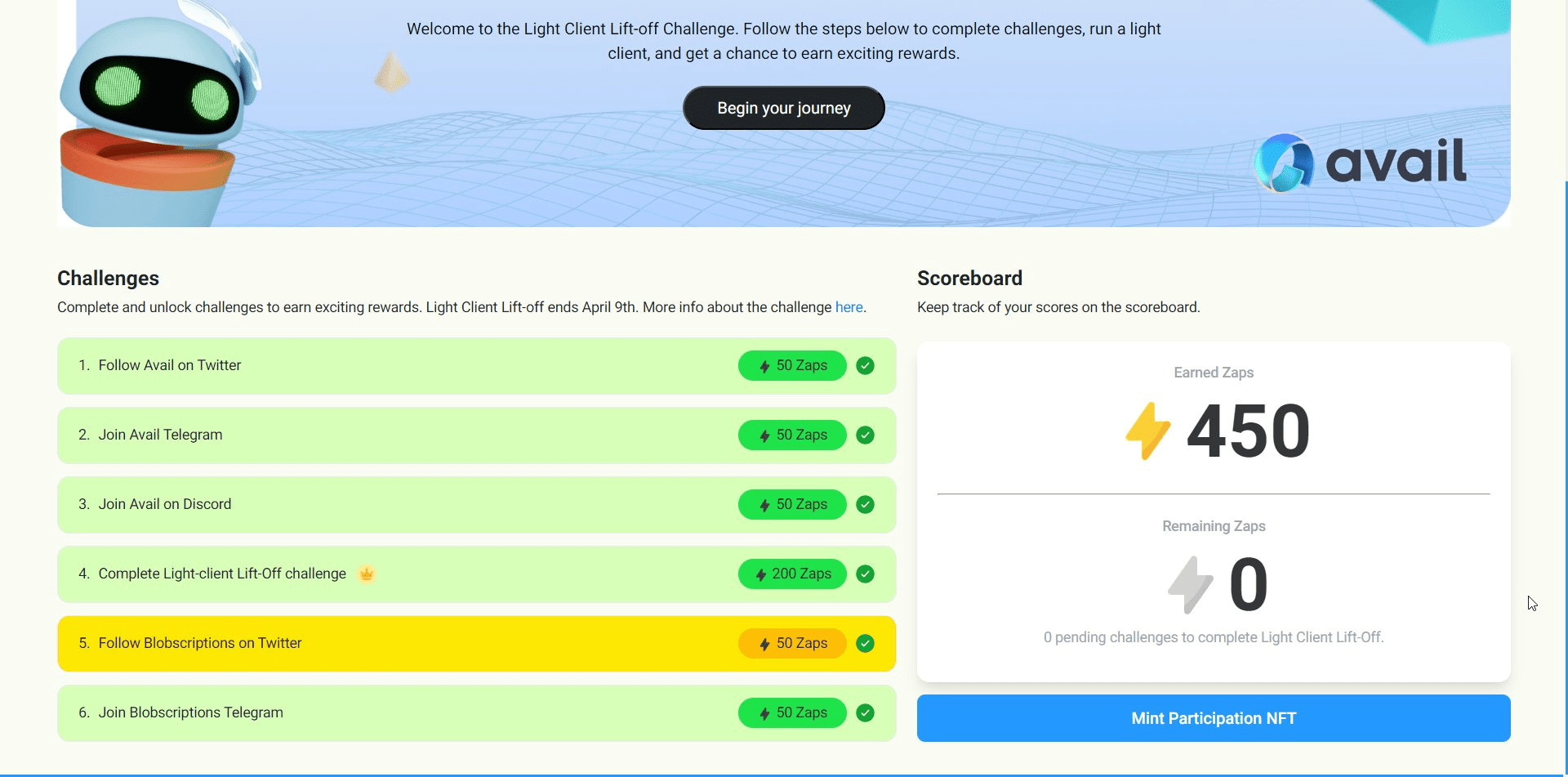Image resolution: width=1568 pixels, height=777 pixels.
Task: Click the checkmark for Join Avail Telegram
Action: pos(865,435)
